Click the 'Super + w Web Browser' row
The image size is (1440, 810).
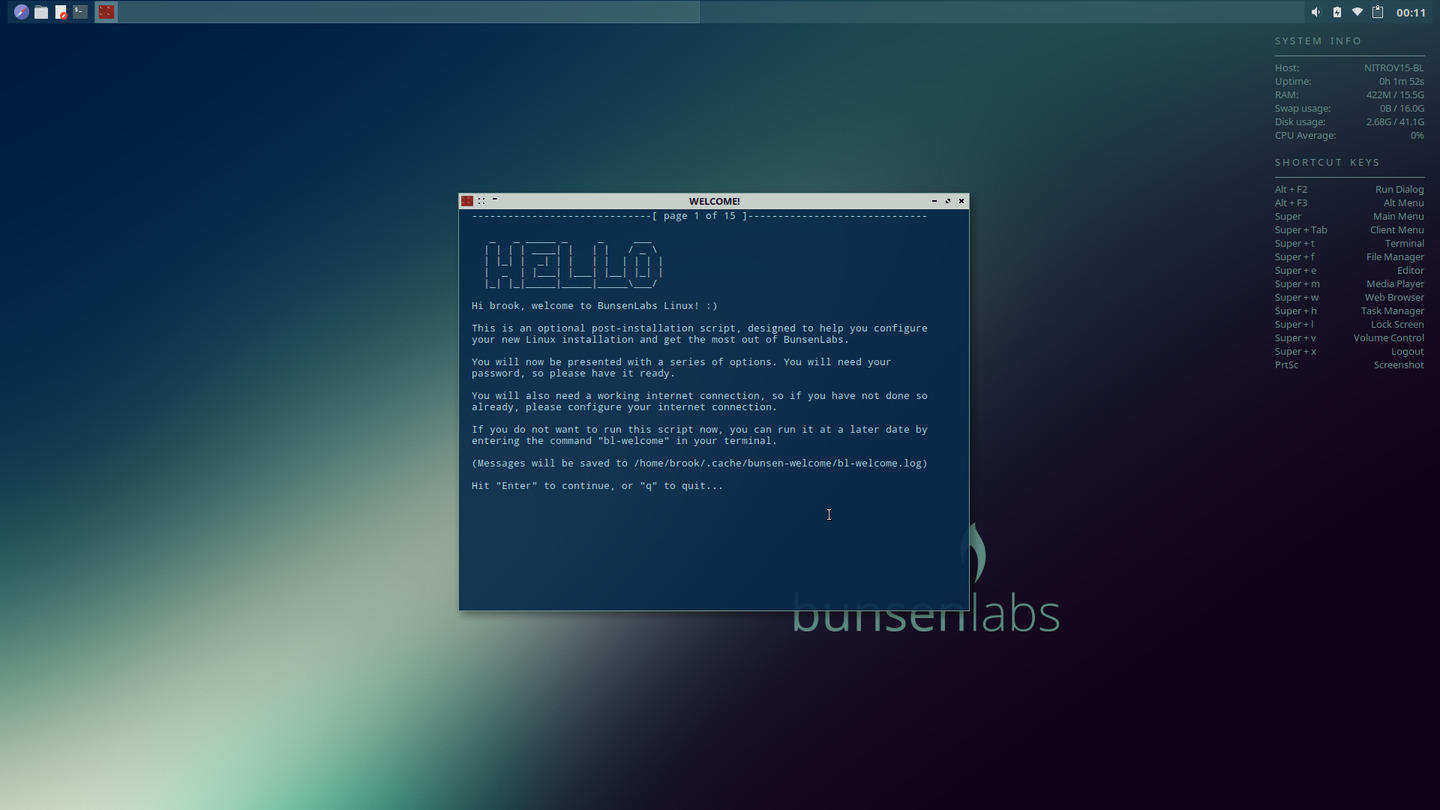[x=1349, y=297]
